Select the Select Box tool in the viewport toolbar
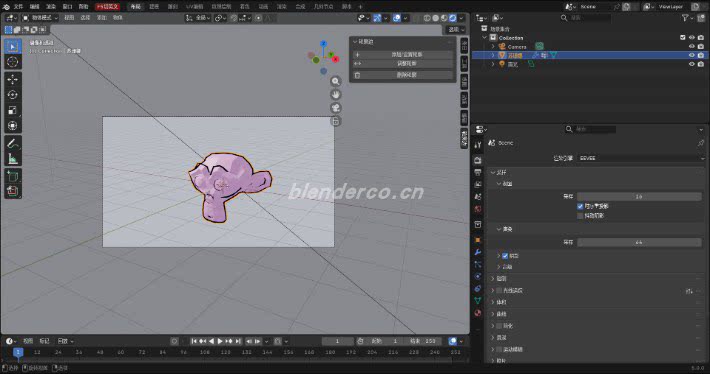Image resolution: width=710 pixels, height=374 pixels. click(13, 46)
